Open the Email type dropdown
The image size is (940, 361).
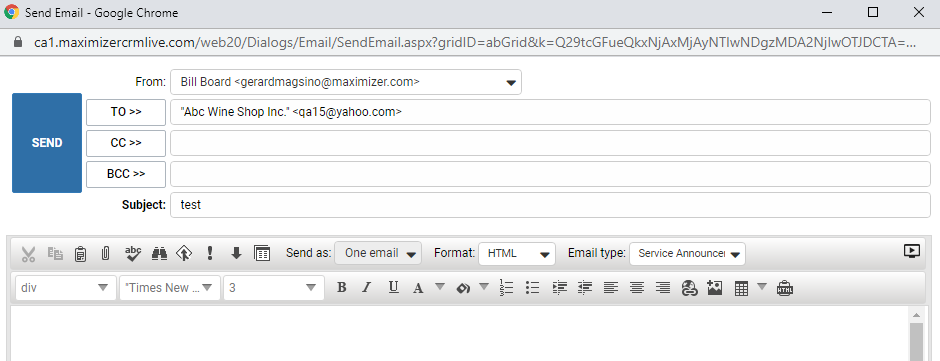pyautogui.click(x=688, y=254)
